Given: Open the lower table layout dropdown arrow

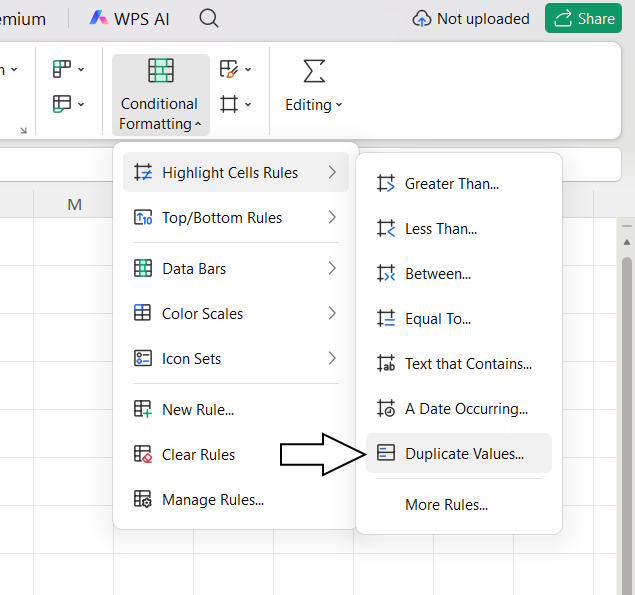Looking at the screenshot, I should click(x=81, y=104).
